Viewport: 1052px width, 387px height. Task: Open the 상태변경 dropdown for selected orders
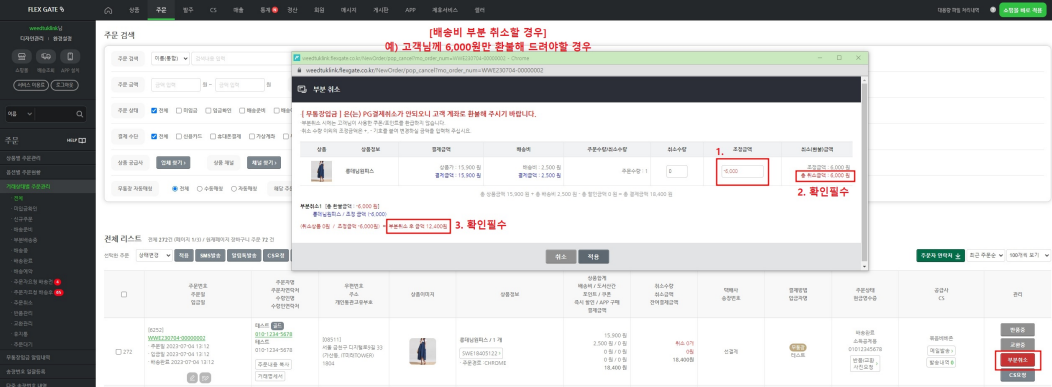click(153, 256)
